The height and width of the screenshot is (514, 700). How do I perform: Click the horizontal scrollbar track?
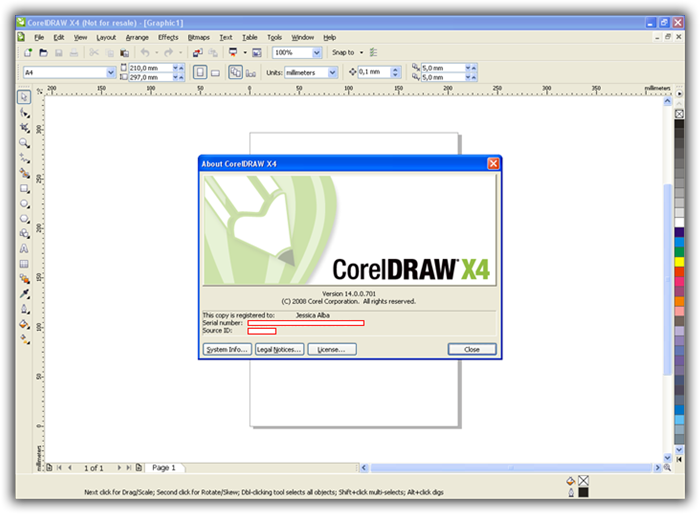coord(511,468)
